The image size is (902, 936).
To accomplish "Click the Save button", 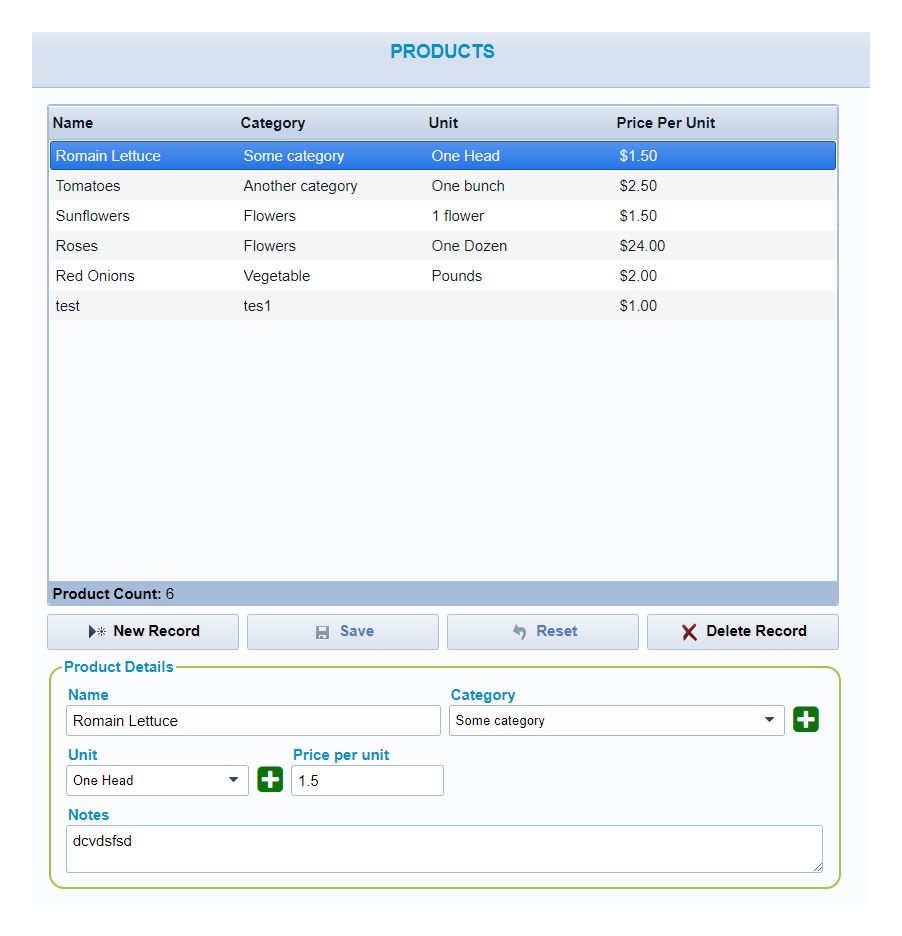I will [x=343, y=632].
